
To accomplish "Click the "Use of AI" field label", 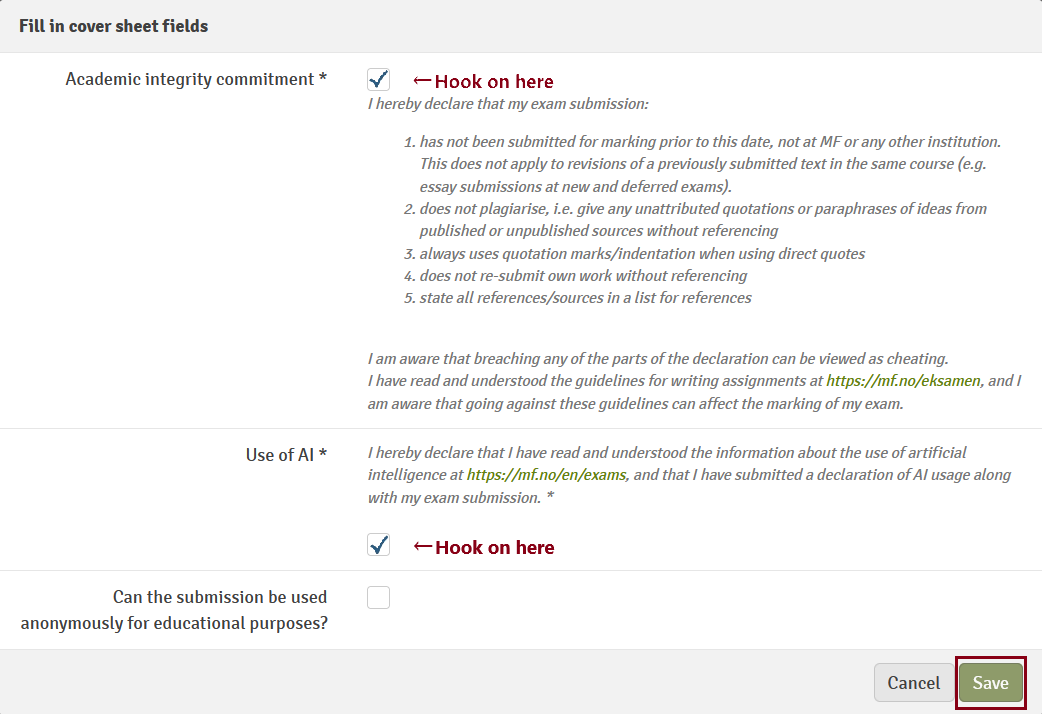I will [286, 455].
